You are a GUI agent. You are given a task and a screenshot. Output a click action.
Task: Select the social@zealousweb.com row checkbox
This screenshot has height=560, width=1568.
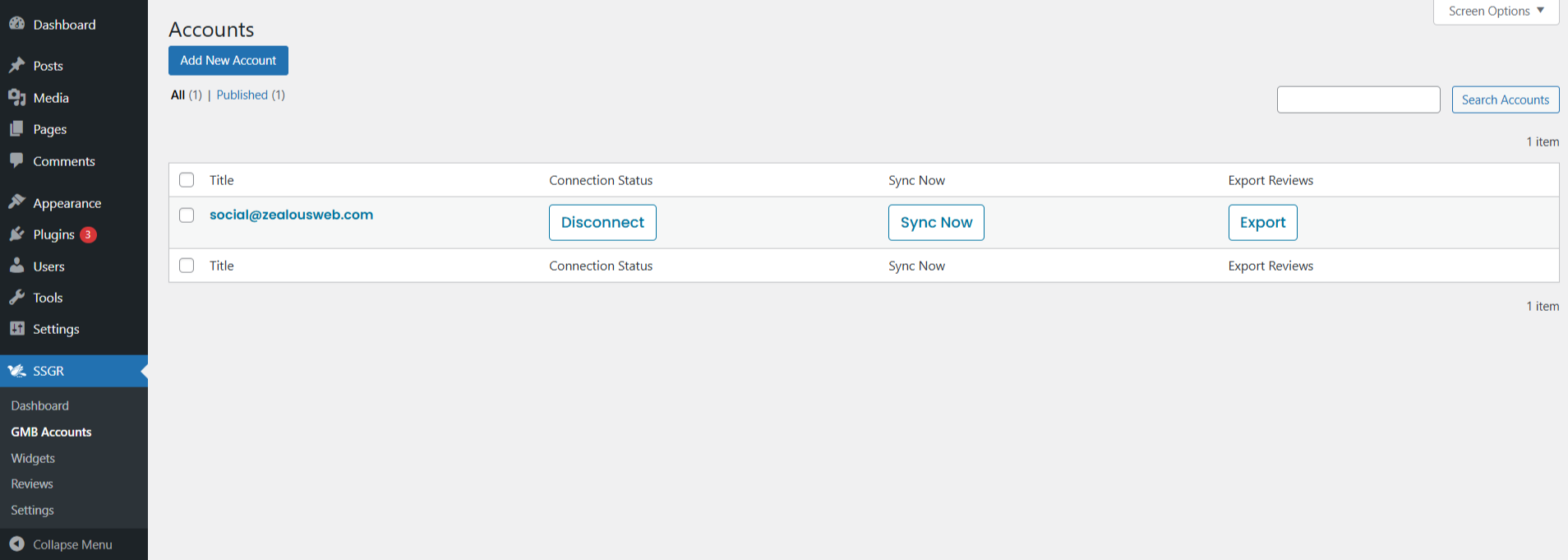coord(187,215)
